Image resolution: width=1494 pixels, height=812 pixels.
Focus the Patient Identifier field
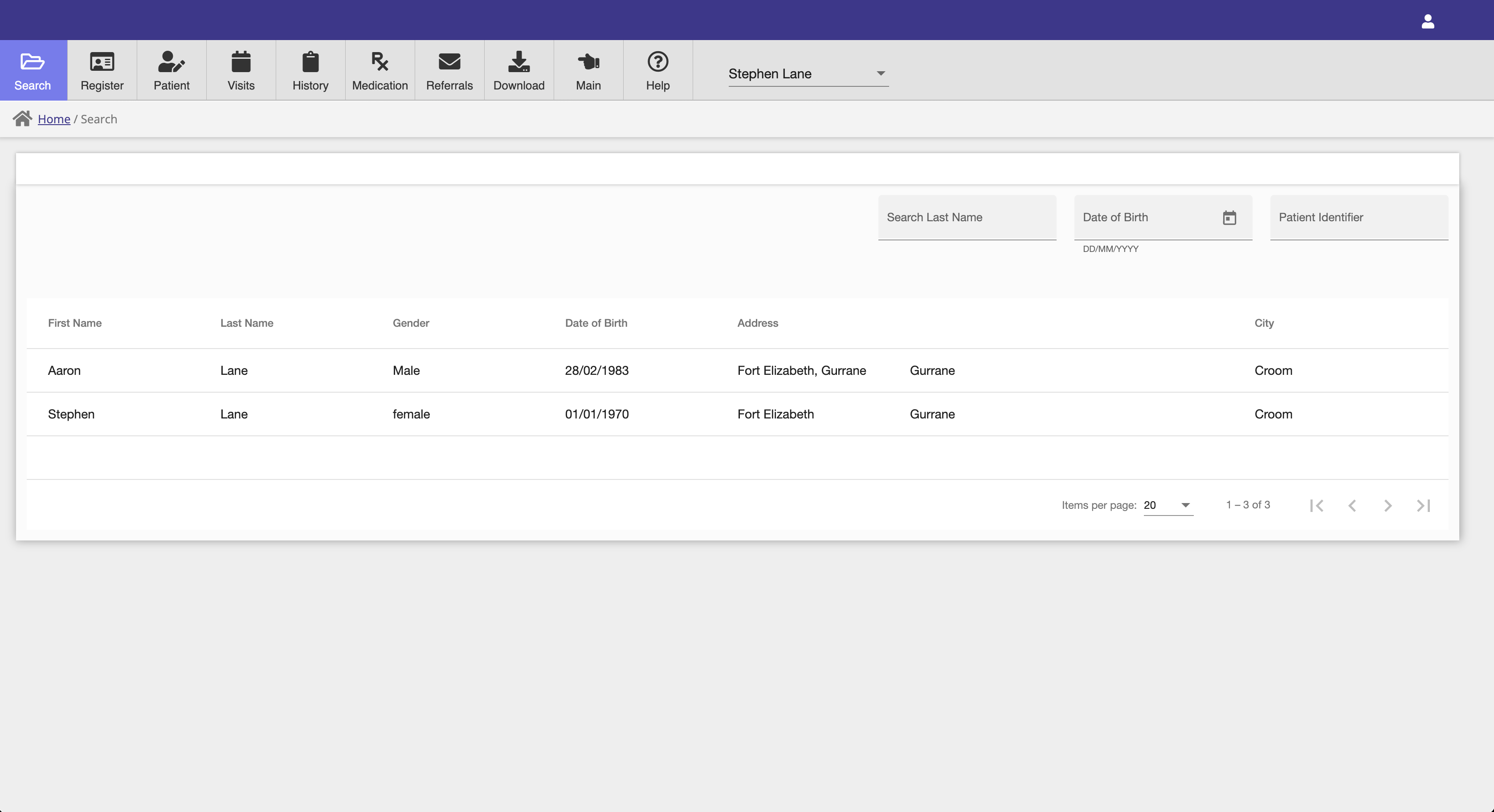click(1359, 217)
